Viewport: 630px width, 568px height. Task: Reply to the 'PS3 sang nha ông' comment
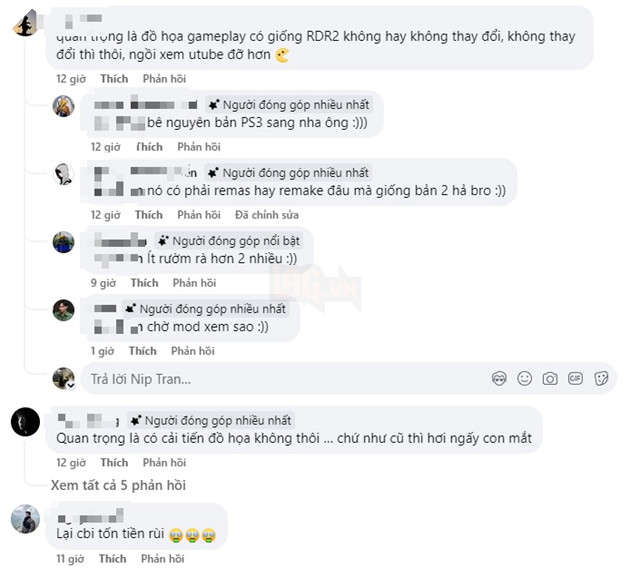[199, 147]
